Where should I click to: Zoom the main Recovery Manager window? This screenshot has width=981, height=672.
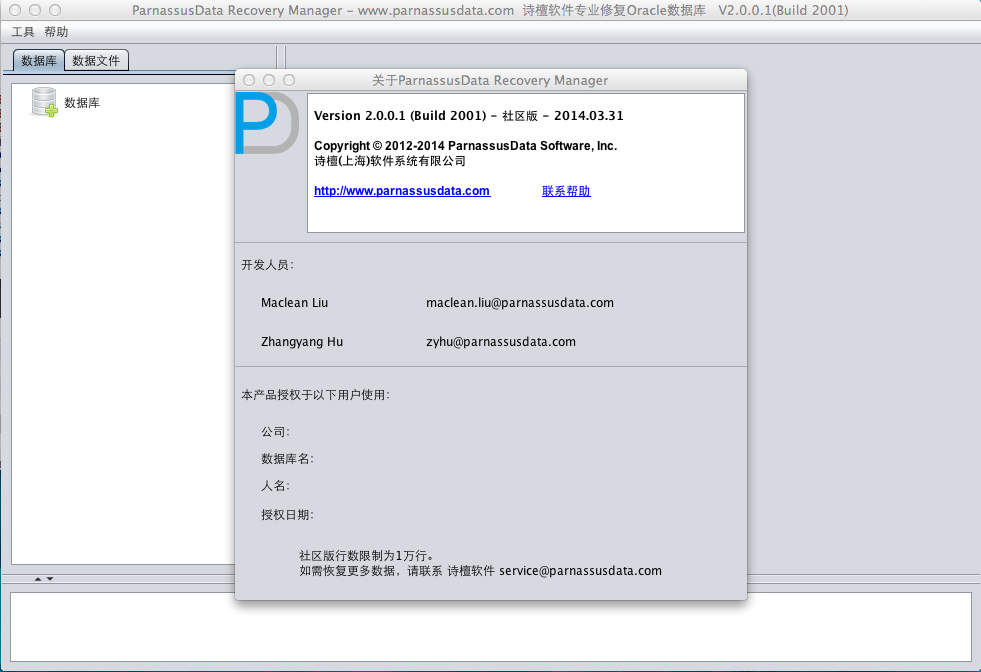(55, 10)
